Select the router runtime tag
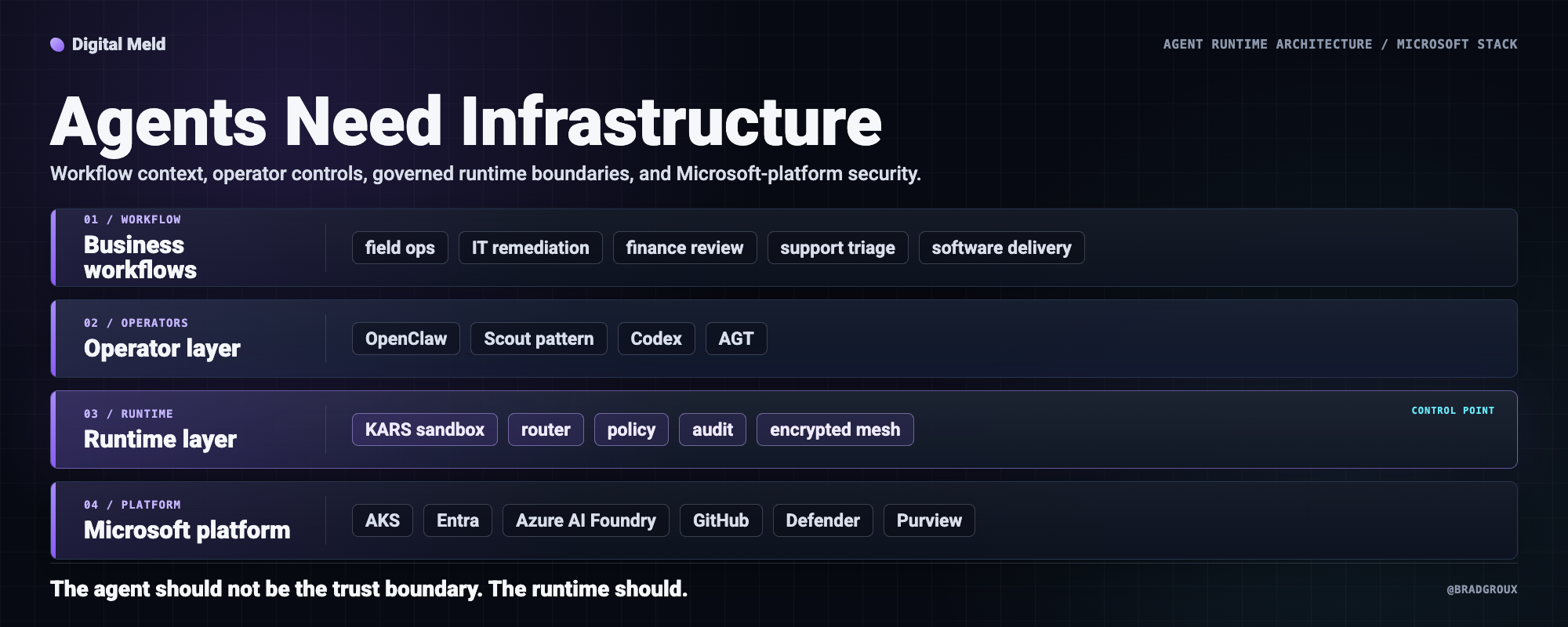The width and height of the screenshot is (1568, 627). pyautogui.click(x=546, y=429)
